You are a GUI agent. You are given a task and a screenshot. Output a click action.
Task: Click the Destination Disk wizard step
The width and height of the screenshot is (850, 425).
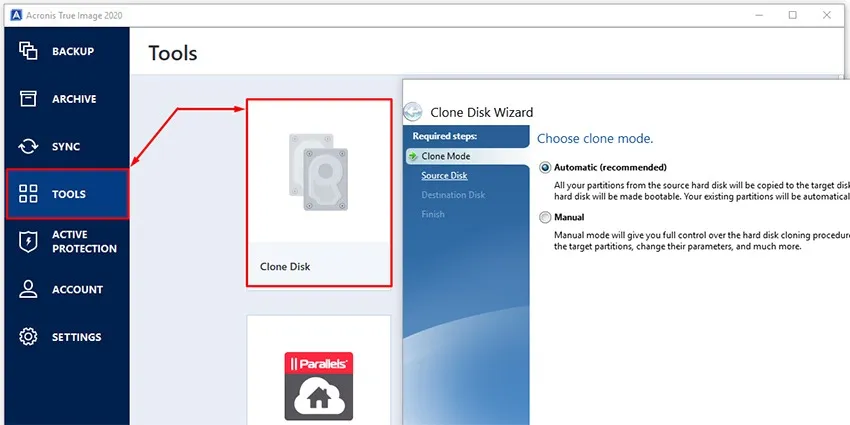(x=453, y=195)
